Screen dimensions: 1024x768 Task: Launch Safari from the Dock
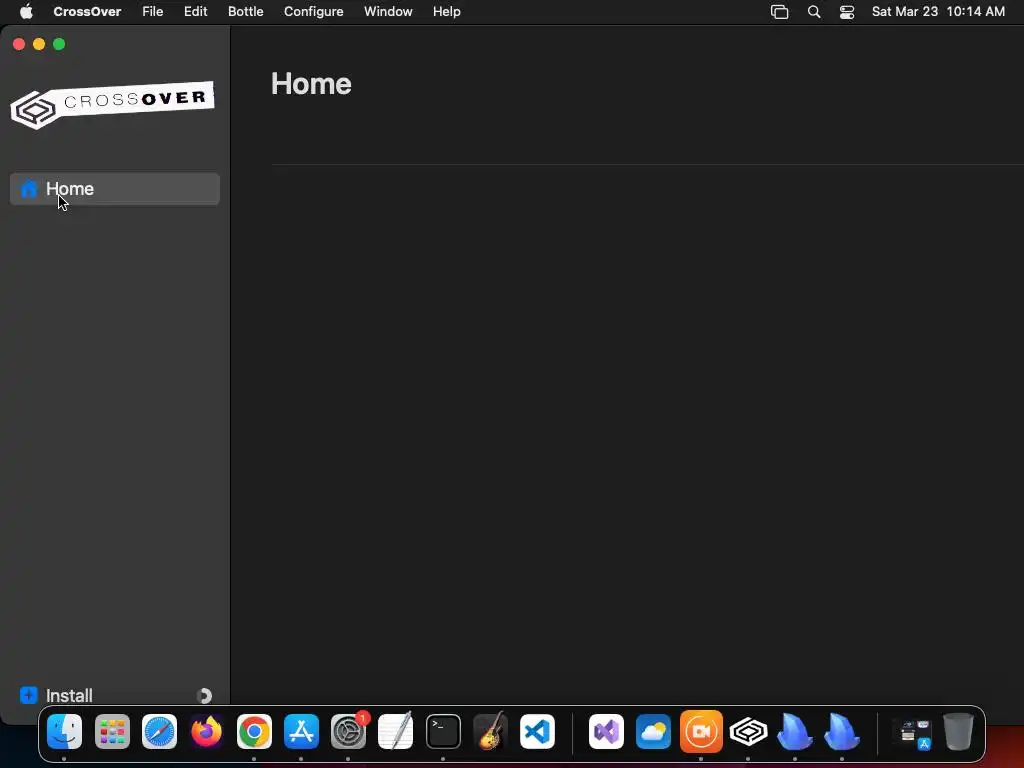click(159, 731)
